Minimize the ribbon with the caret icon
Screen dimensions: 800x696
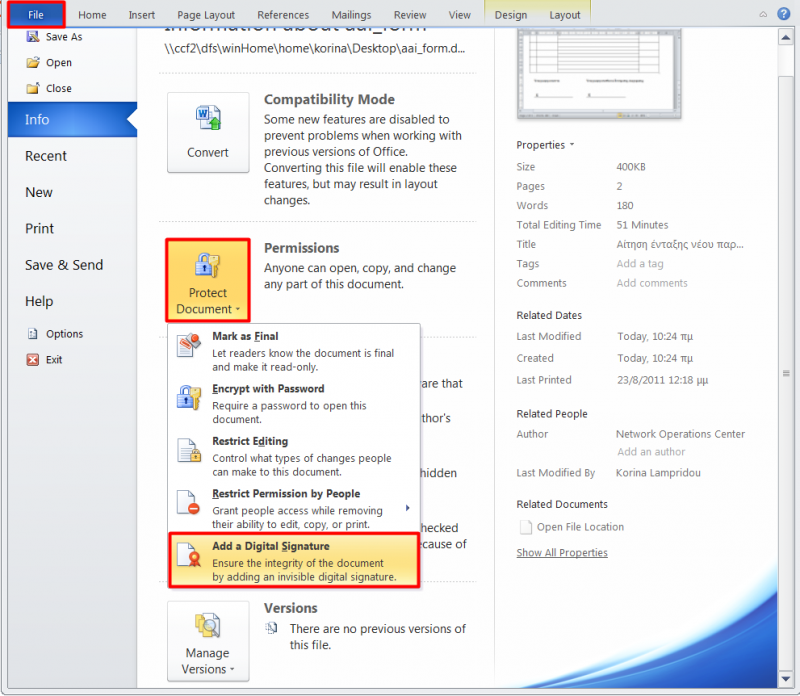click(x=763, y=14)
